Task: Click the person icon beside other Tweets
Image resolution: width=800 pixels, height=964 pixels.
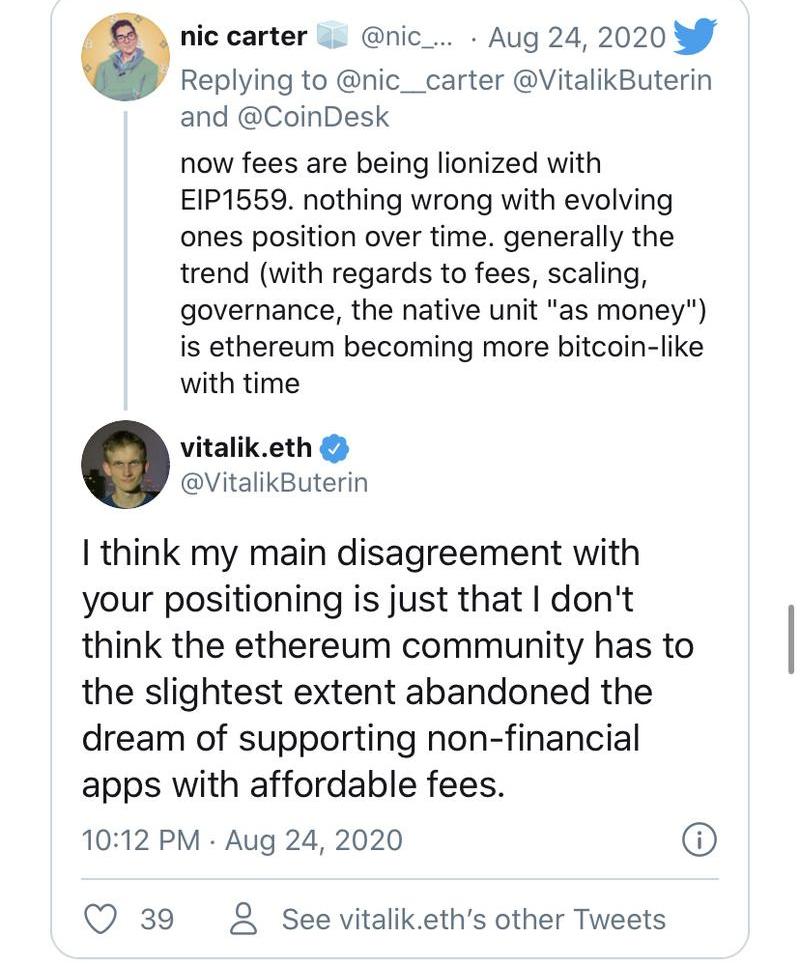Action: (244, 919)
